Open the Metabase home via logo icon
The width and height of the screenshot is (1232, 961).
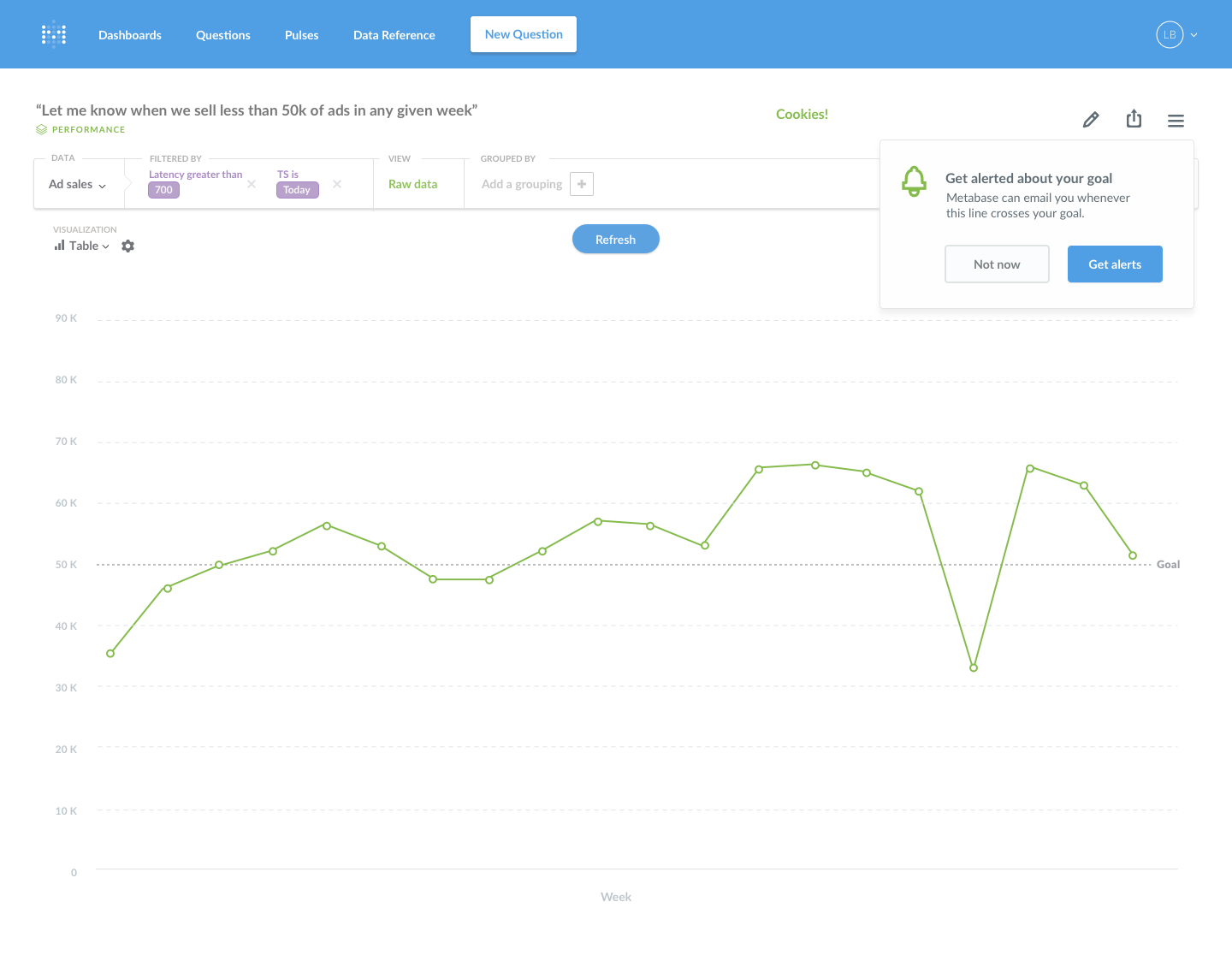point(53,34)
